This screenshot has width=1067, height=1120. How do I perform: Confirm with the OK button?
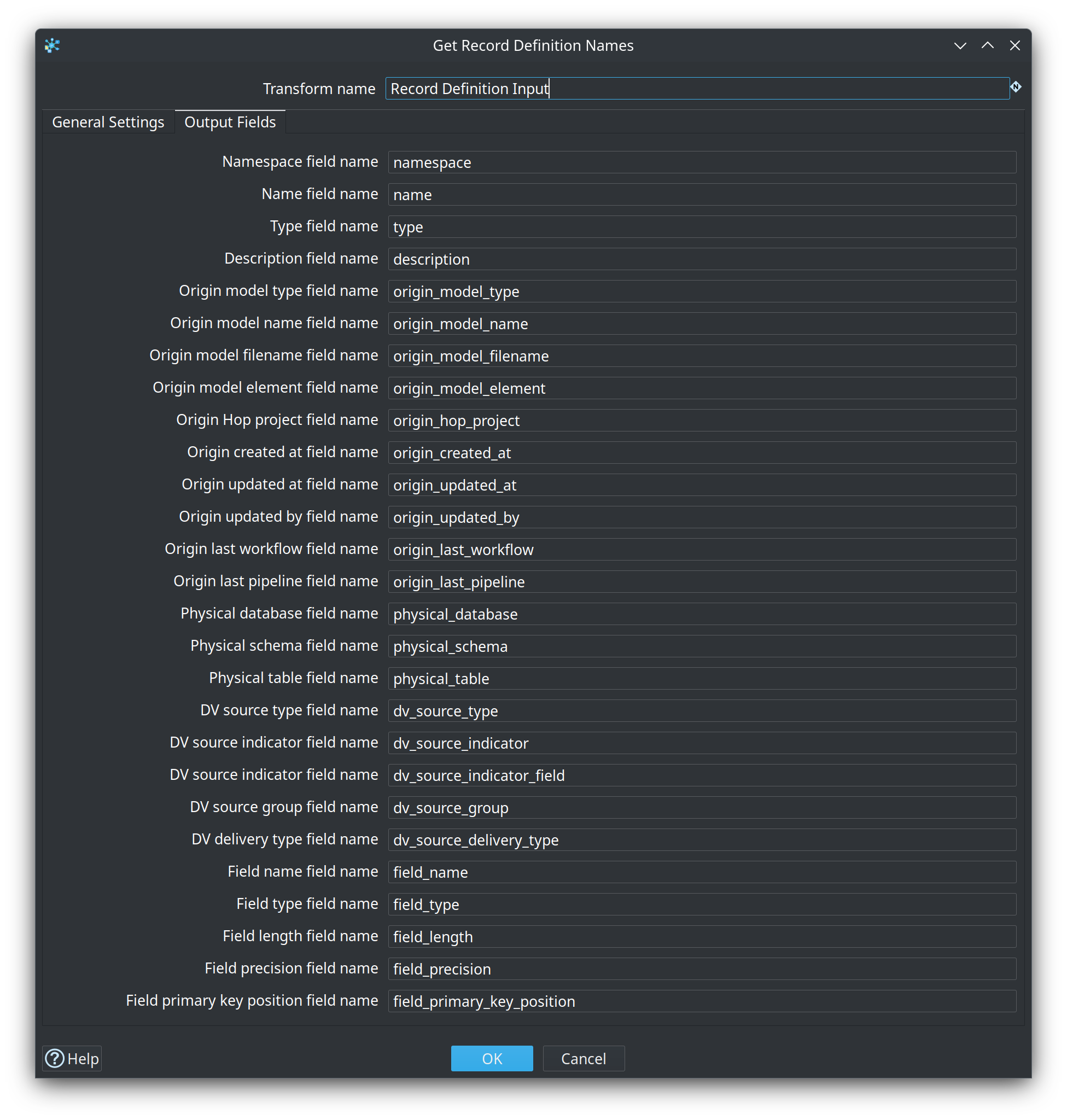coord(492,1059)
